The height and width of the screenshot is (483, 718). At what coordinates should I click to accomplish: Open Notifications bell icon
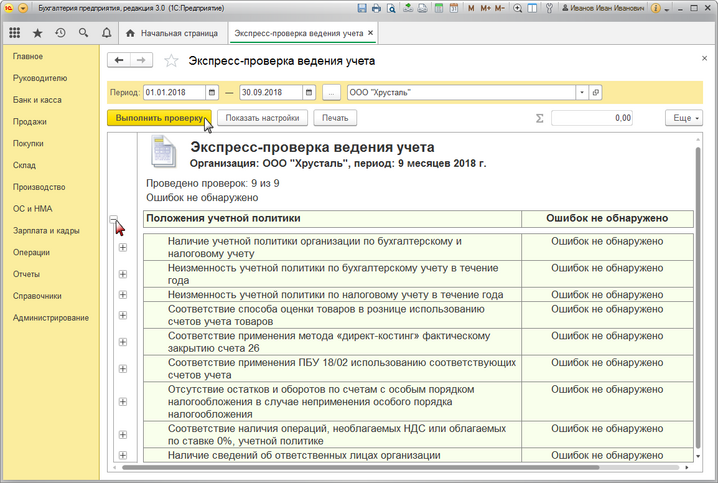[x=106, y=33]
